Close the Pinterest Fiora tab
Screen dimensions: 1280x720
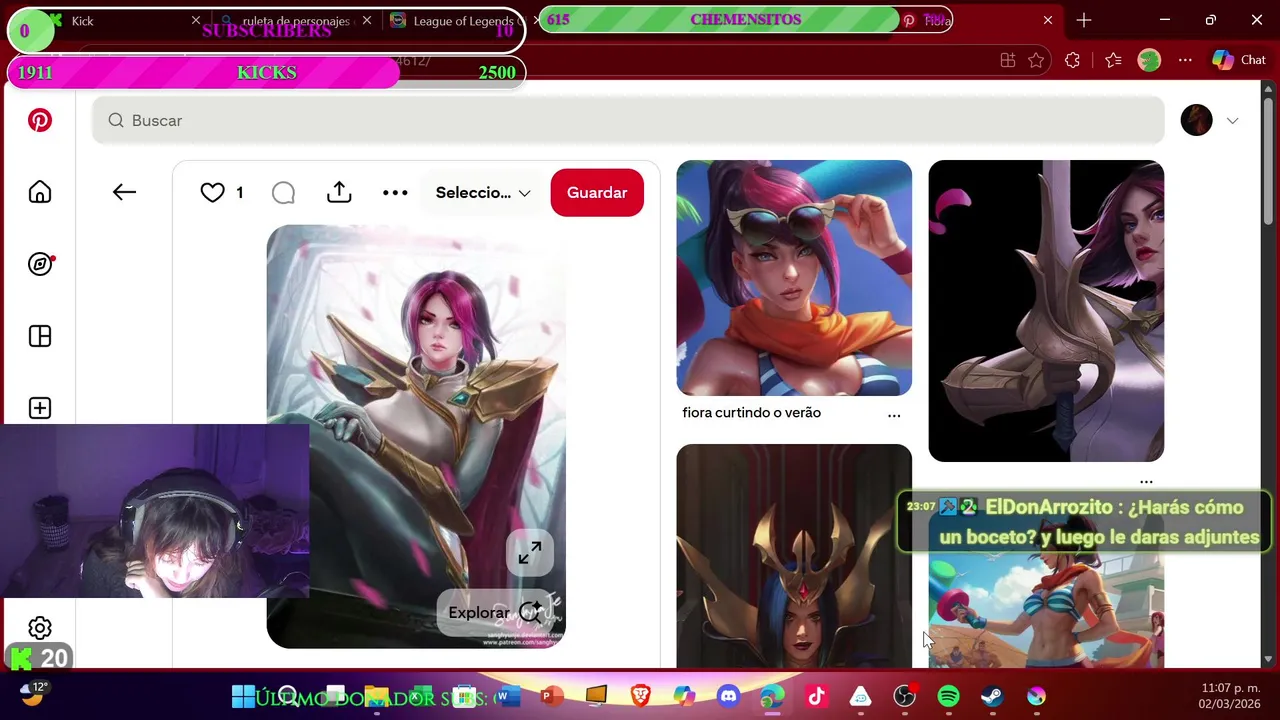click(1048, 20)
